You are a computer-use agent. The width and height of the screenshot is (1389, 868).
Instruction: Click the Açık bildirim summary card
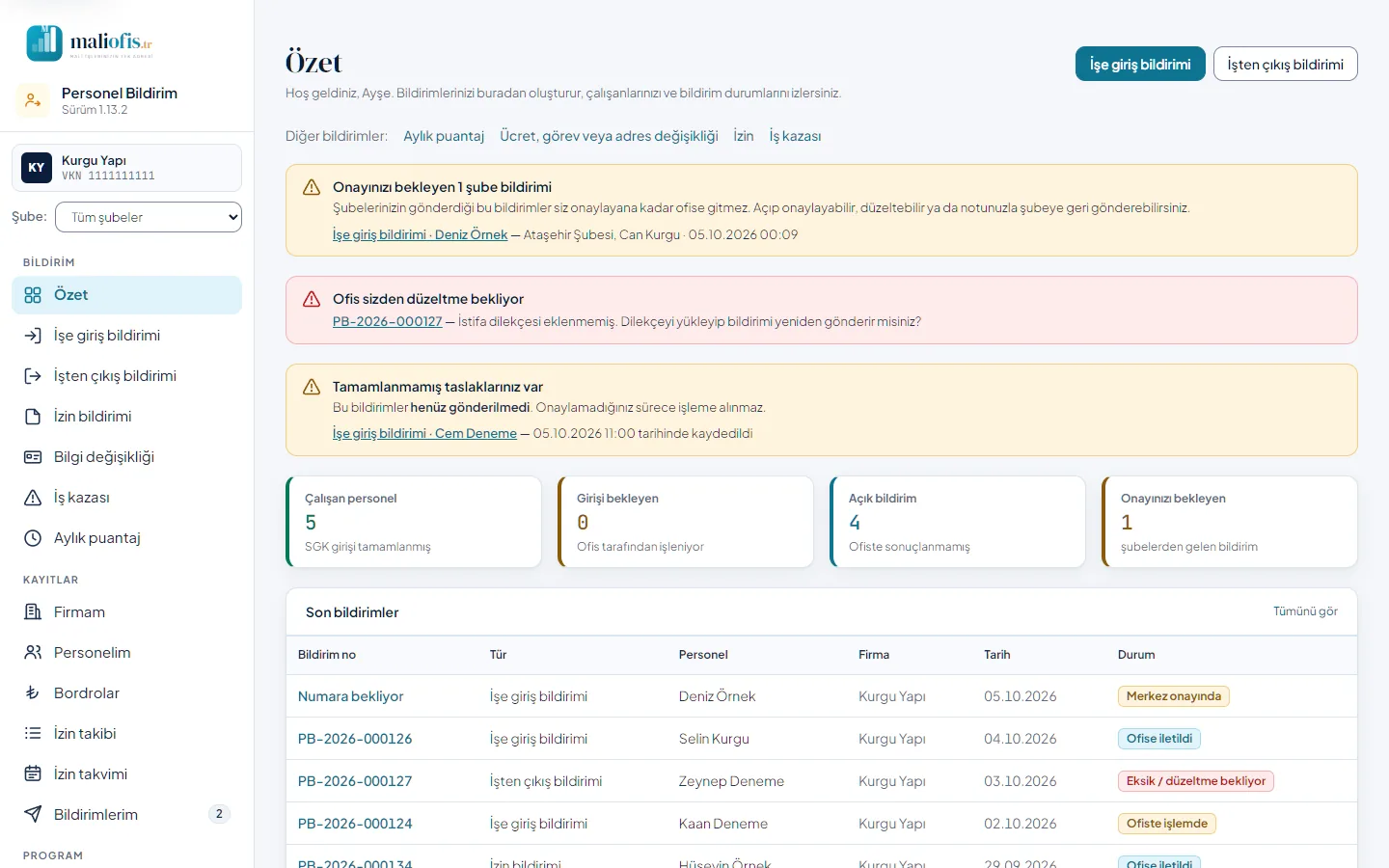[x=958, y=522]
